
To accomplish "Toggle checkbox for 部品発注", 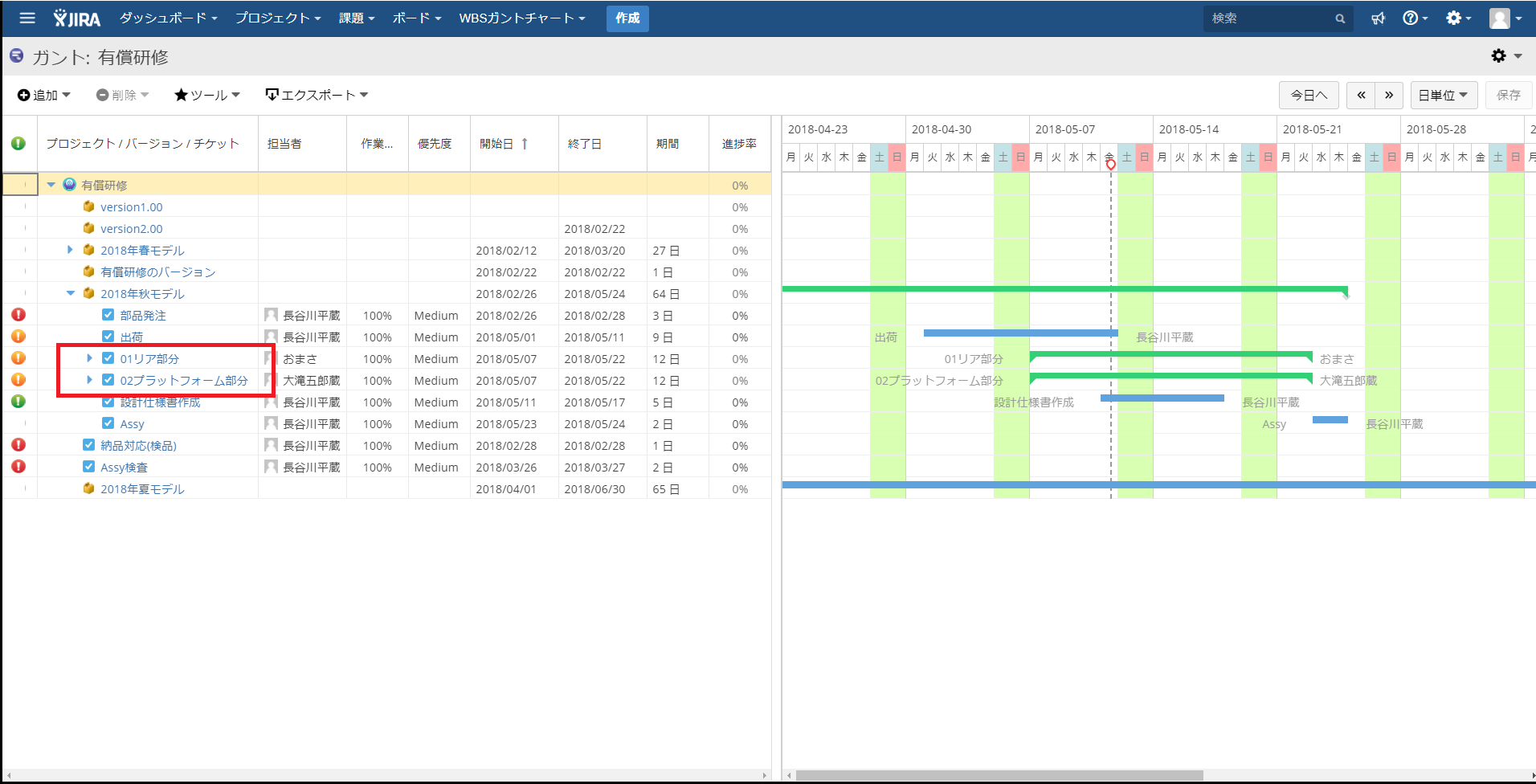I will point(108,315).
